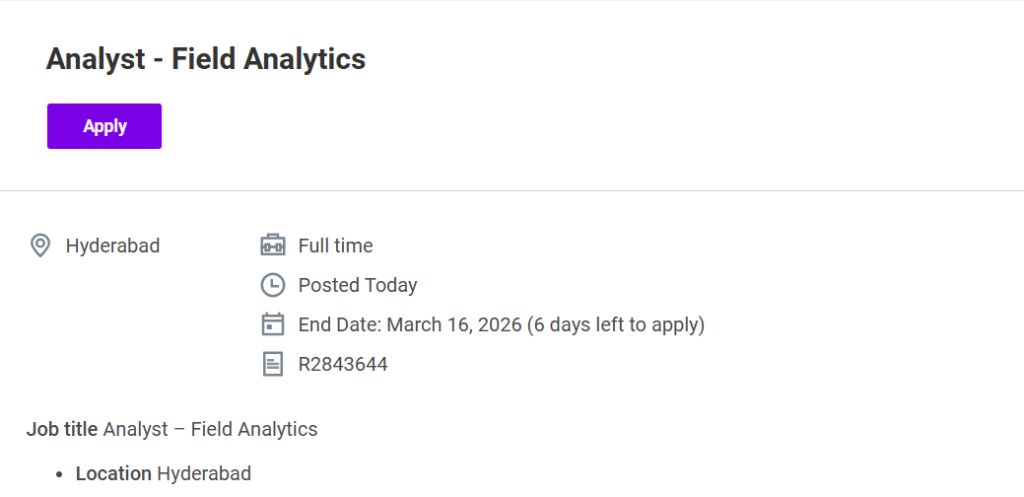Click the calendar End Date icon

(x=272, y=325)
